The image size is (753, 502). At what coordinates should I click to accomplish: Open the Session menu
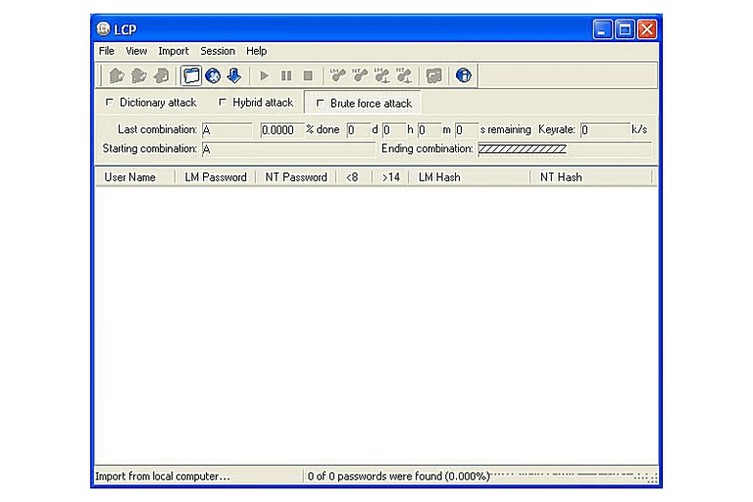217,51
